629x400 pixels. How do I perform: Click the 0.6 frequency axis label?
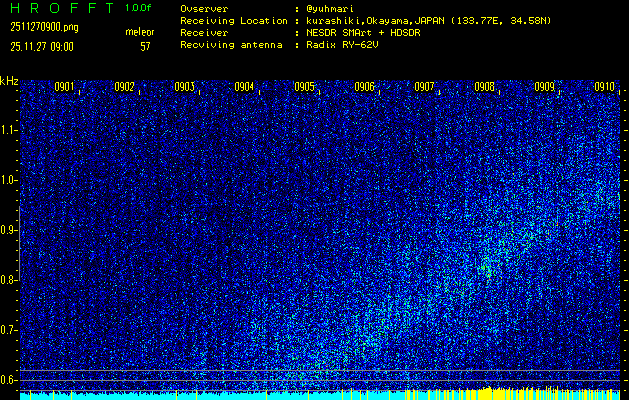click(9, 379)
